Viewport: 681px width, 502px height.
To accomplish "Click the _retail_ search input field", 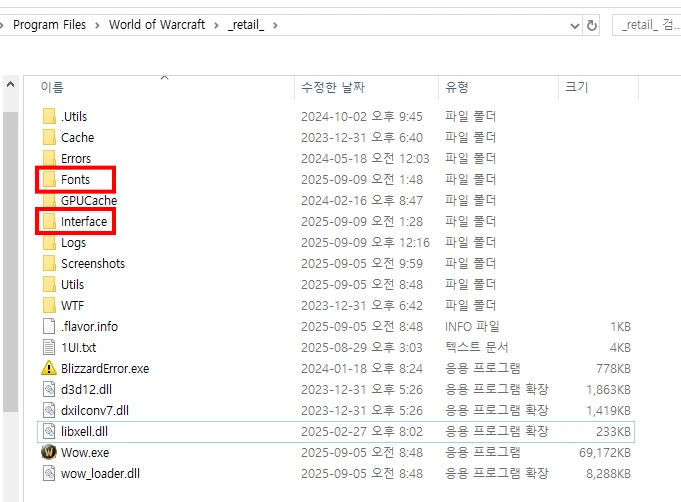I will pyautogui.click(x=646, y=25).
